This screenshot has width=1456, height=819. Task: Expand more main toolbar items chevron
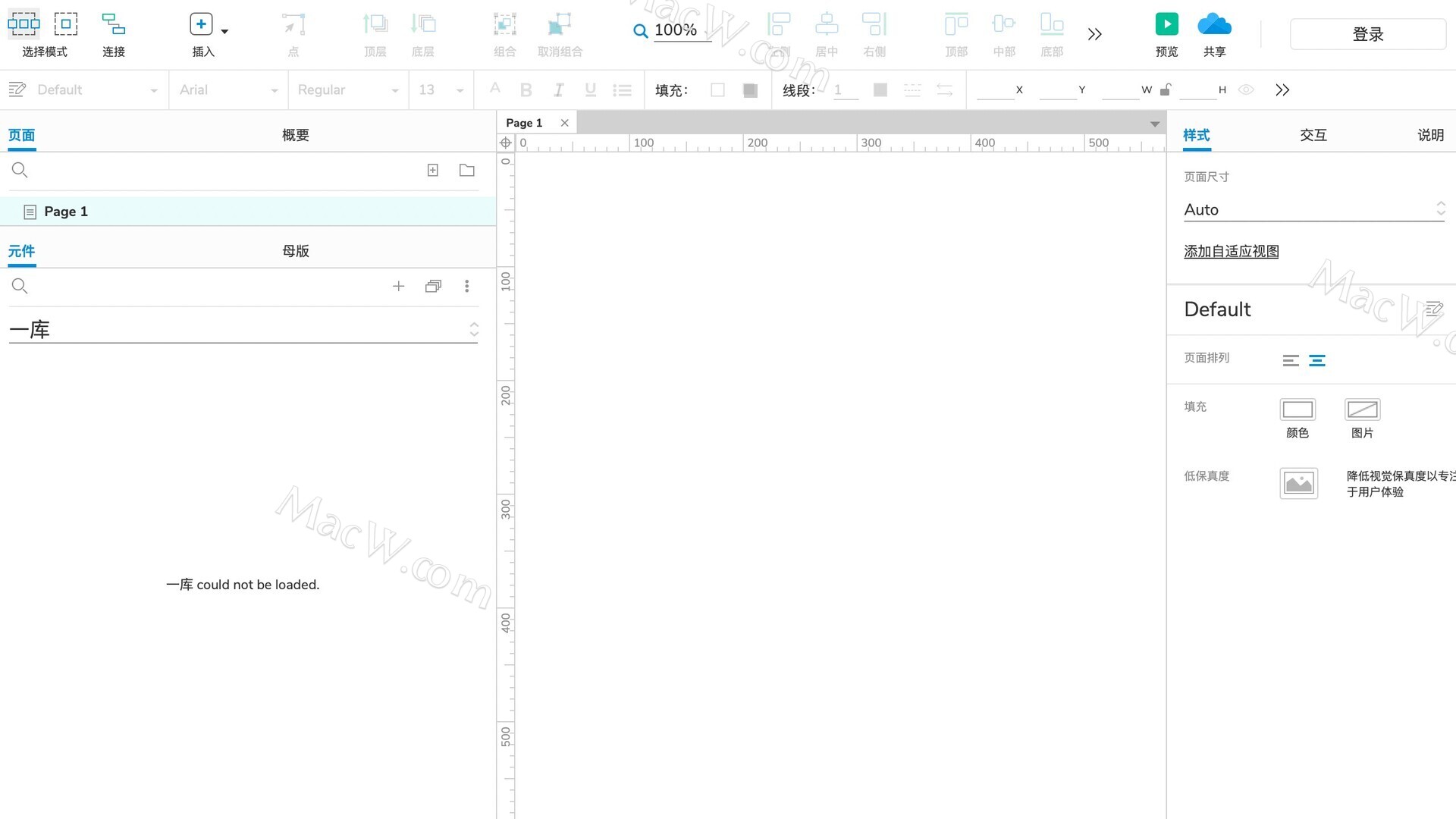click(1094, 34)
